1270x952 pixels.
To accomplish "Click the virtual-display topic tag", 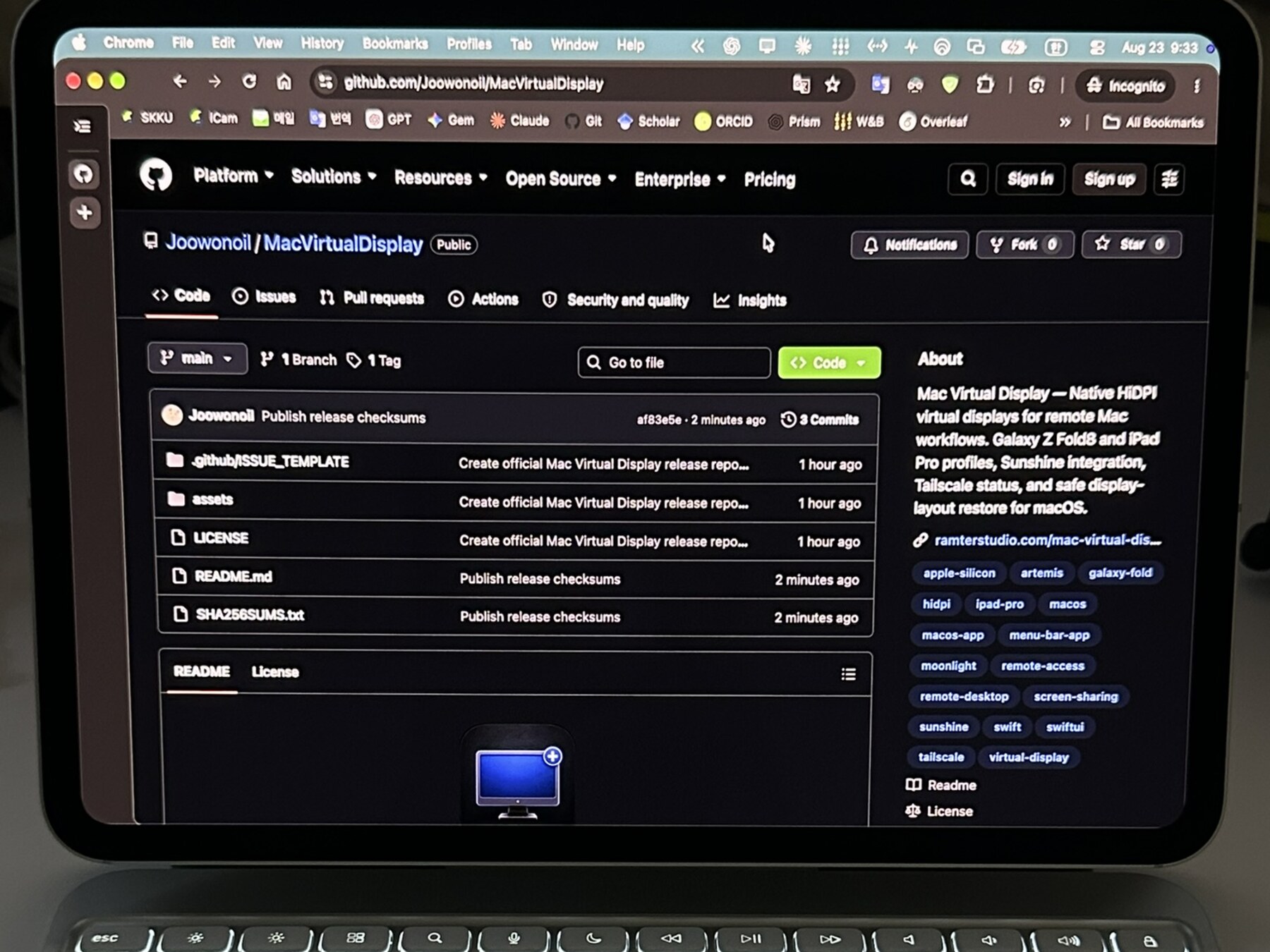I will pos(1029,757).
